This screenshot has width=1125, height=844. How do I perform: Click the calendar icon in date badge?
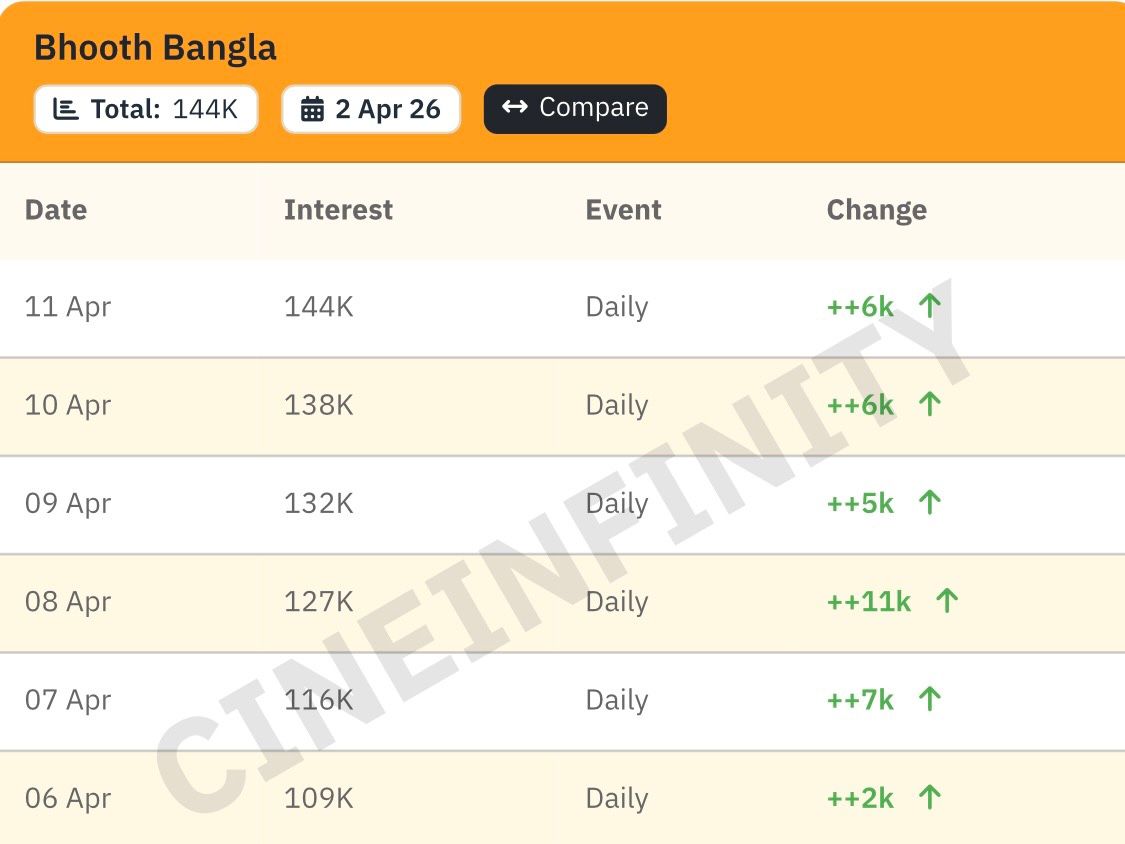[x=312, y=109]
